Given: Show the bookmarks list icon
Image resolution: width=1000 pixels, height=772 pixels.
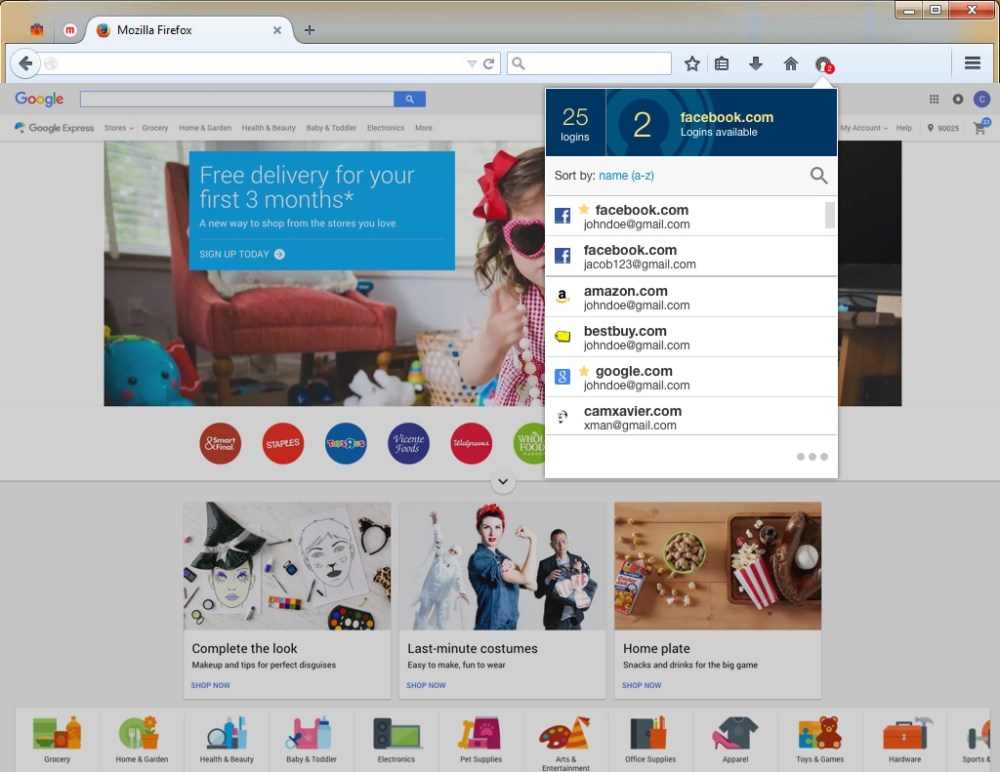Looking at the screenshot, I should (x=722, y=64).
